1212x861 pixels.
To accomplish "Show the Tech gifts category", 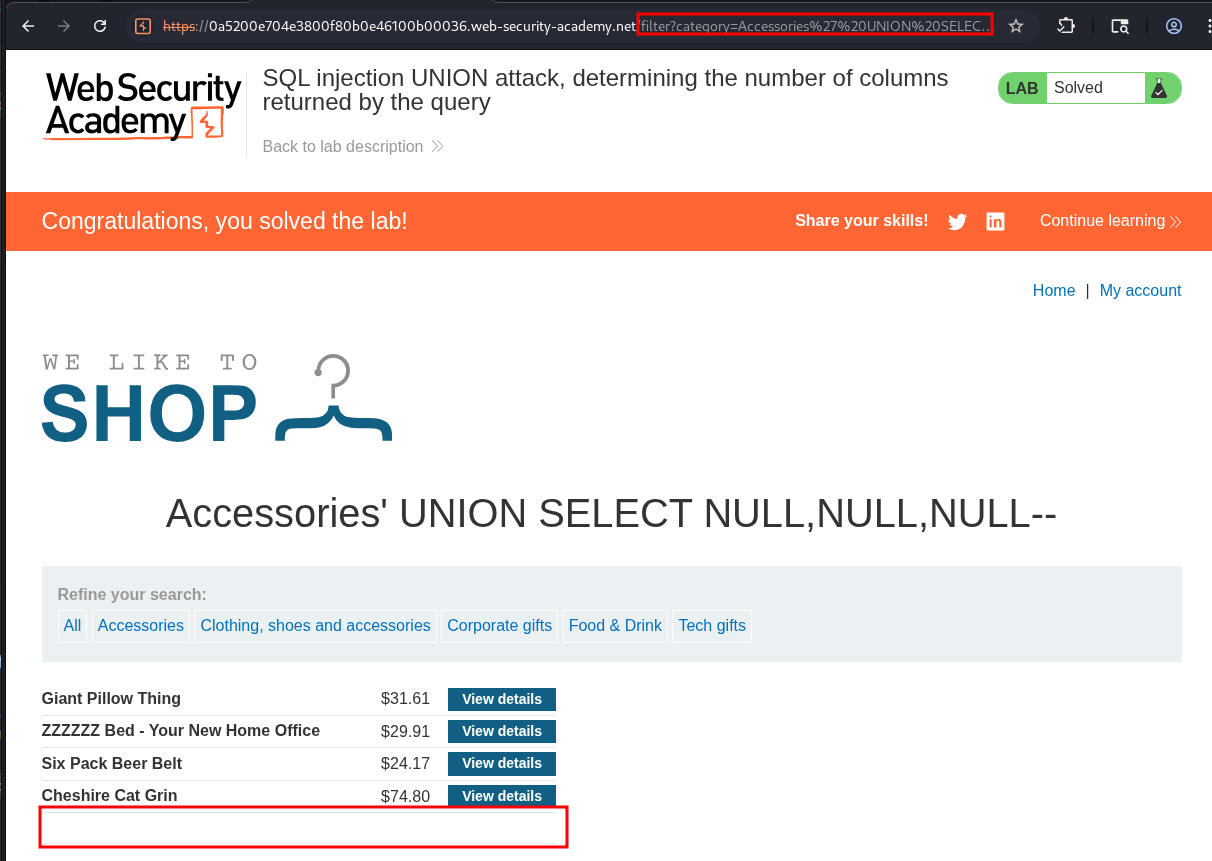I will point(712,626).
